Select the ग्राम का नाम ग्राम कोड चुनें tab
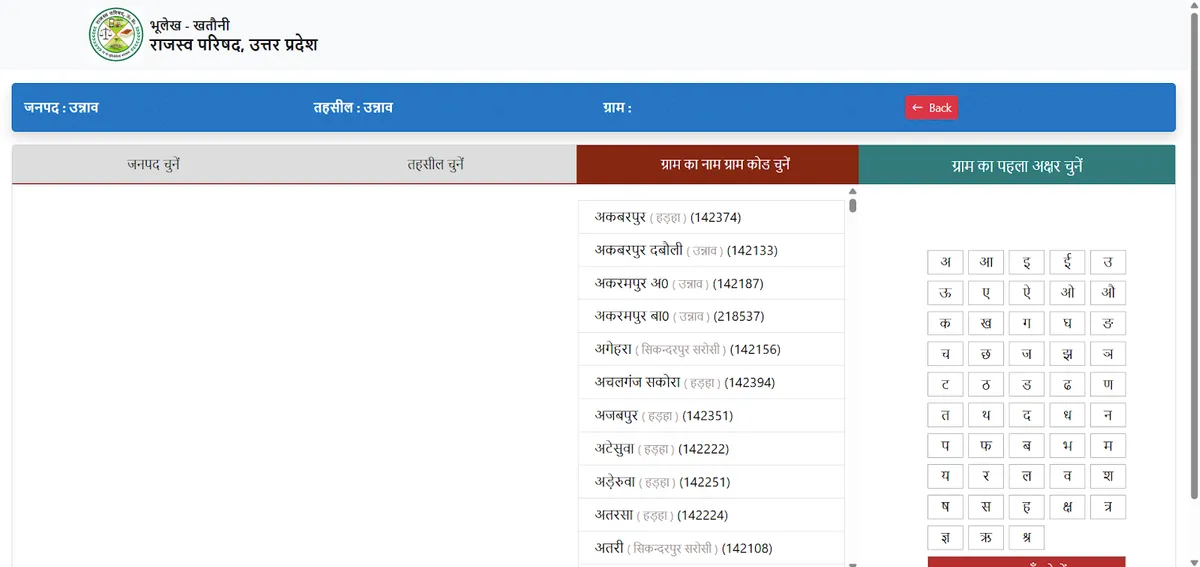This screenshot has height=567, width=1200. [717, 164]
